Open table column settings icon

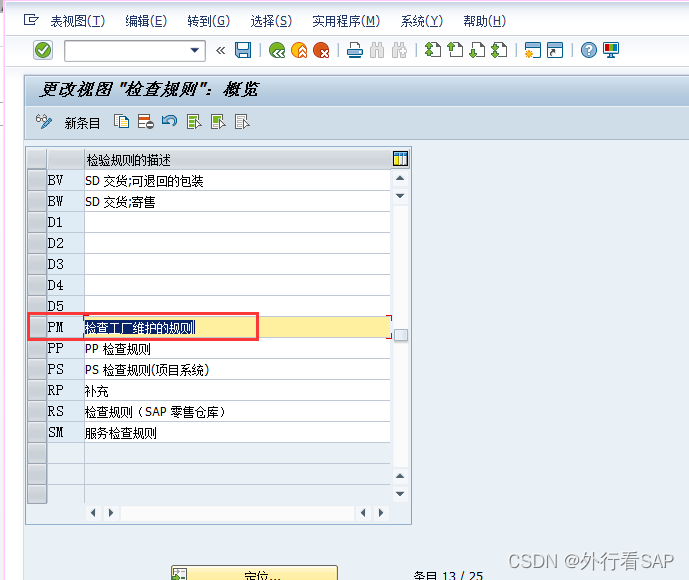pos(400,158)
